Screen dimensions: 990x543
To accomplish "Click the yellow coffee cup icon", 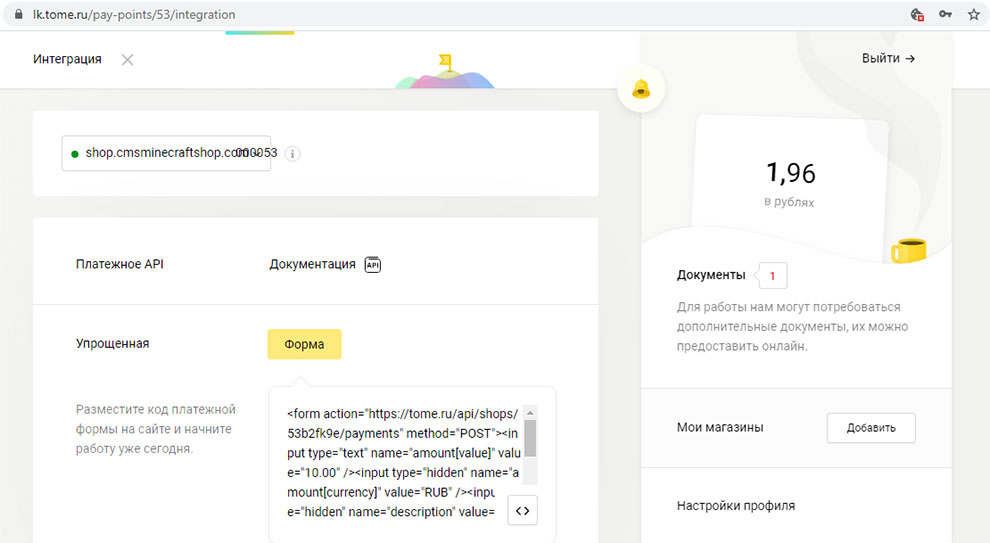I will click(908, 249).
